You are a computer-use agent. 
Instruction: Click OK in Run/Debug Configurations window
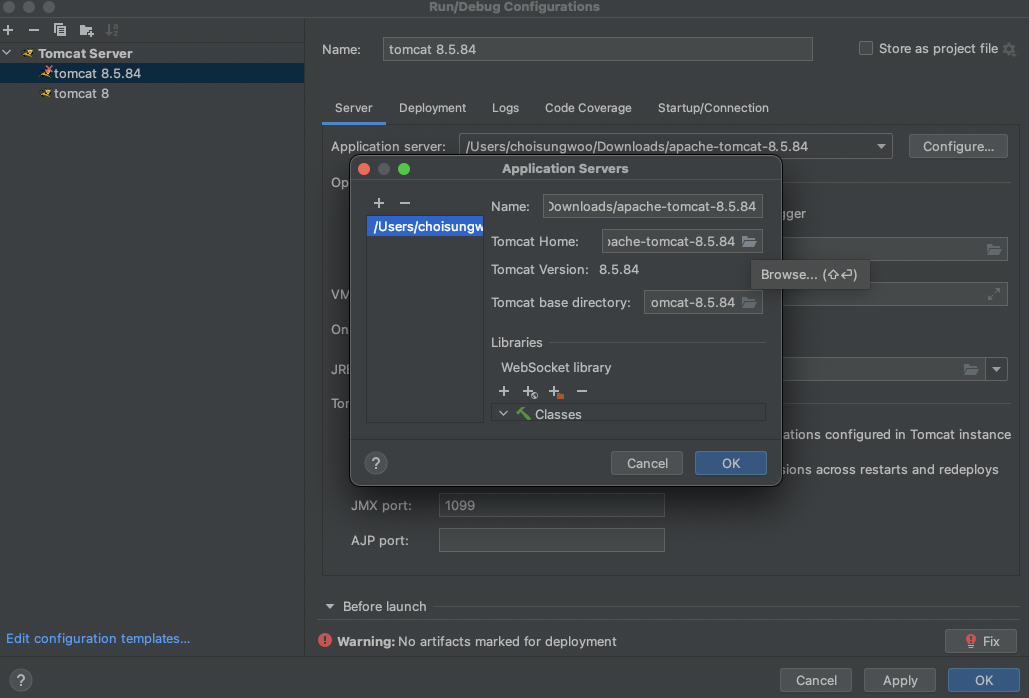click(984, 680)
